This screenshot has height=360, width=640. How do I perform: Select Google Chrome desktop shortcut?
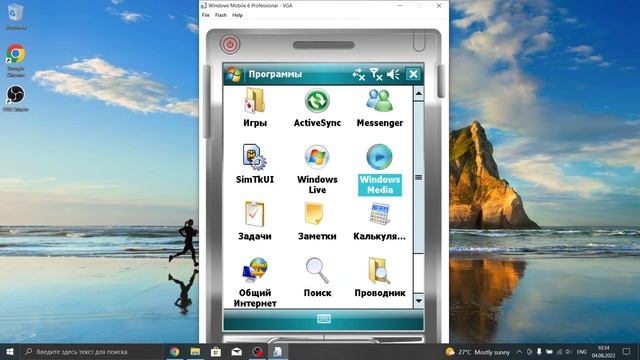click(x=16, y=60)
